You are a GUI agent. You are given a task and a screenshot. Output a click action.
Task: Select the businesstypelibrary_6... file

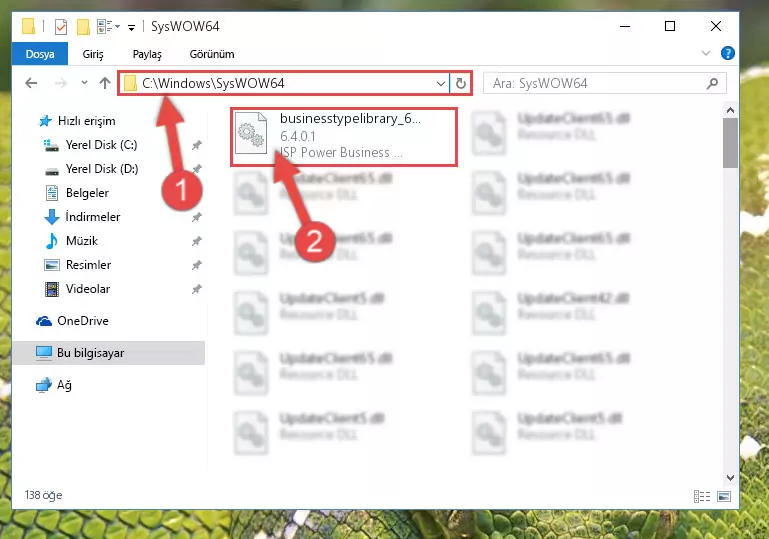344,137
